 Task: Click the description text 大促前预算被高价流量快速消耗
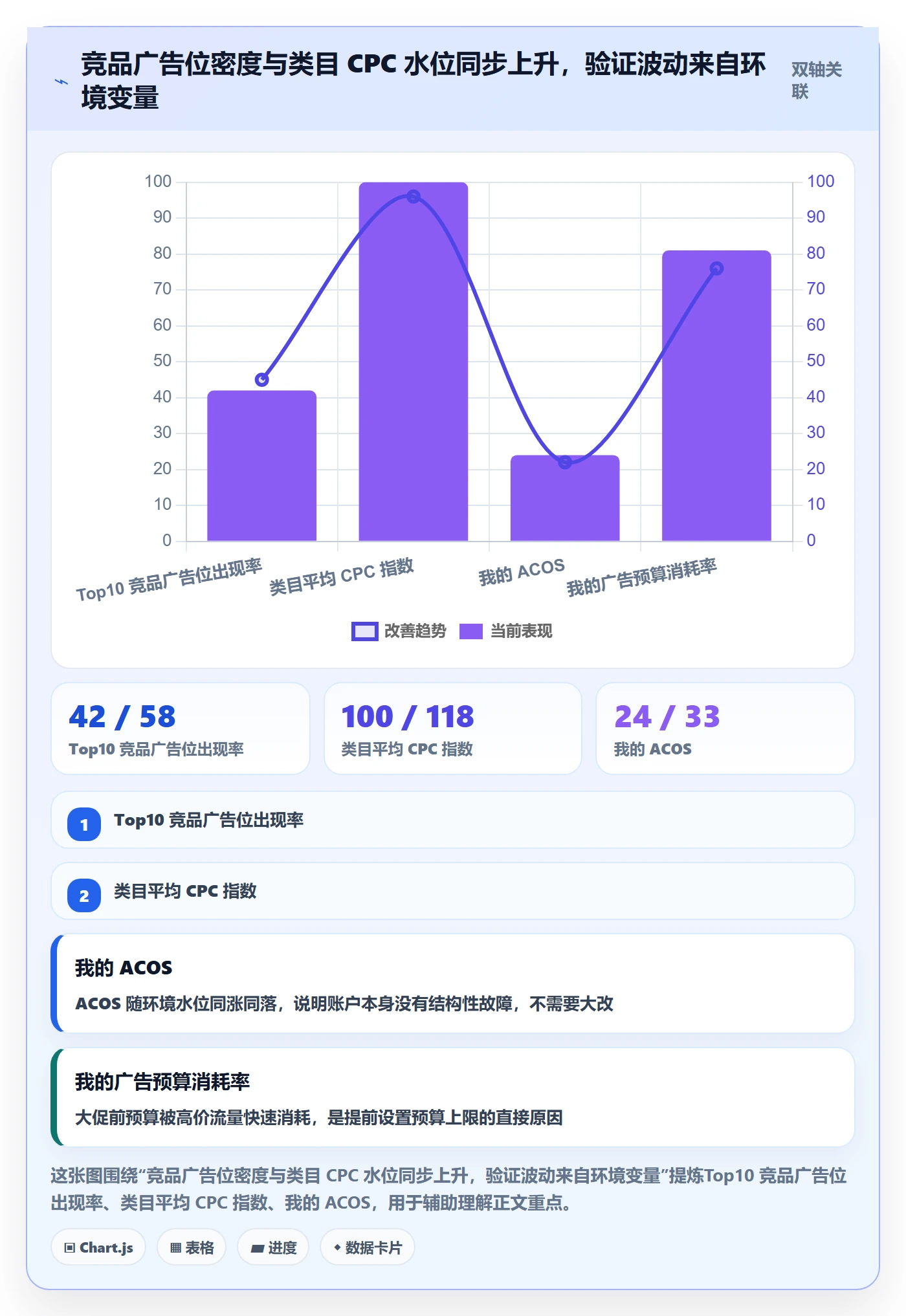[x=319, y=1117]
